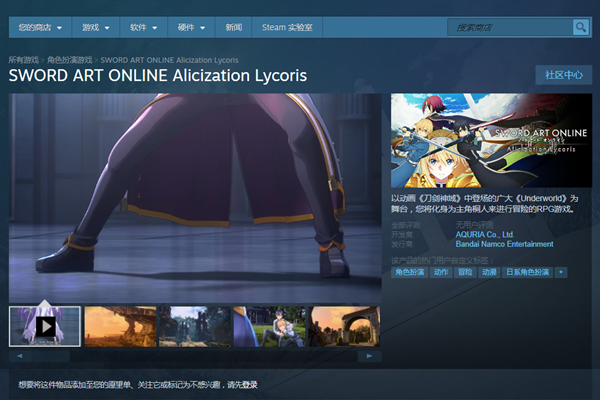The height and width of the screenshot is (400, 600).
Task: View the ruined castle screenshot thumbnail
Action: 195,327
